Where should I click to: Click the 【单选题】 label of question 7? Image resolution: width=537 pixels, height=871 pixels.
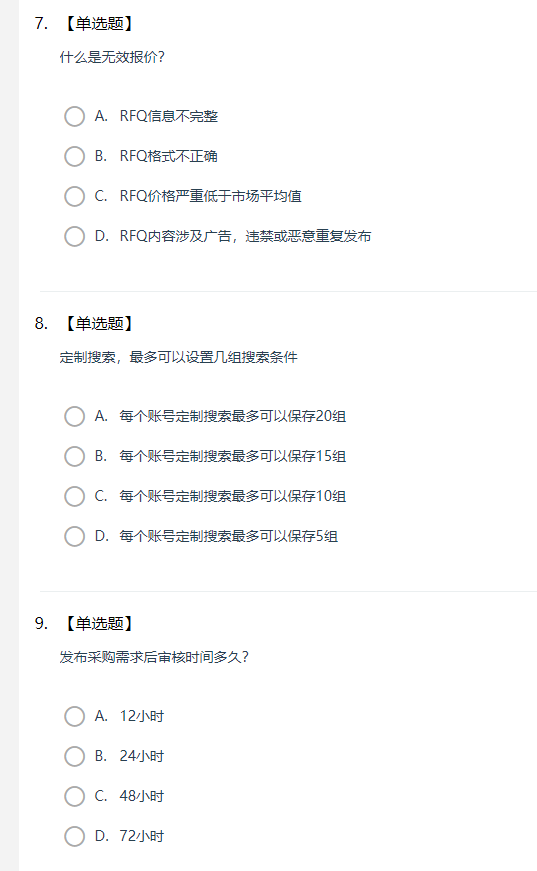click(98, 24)
